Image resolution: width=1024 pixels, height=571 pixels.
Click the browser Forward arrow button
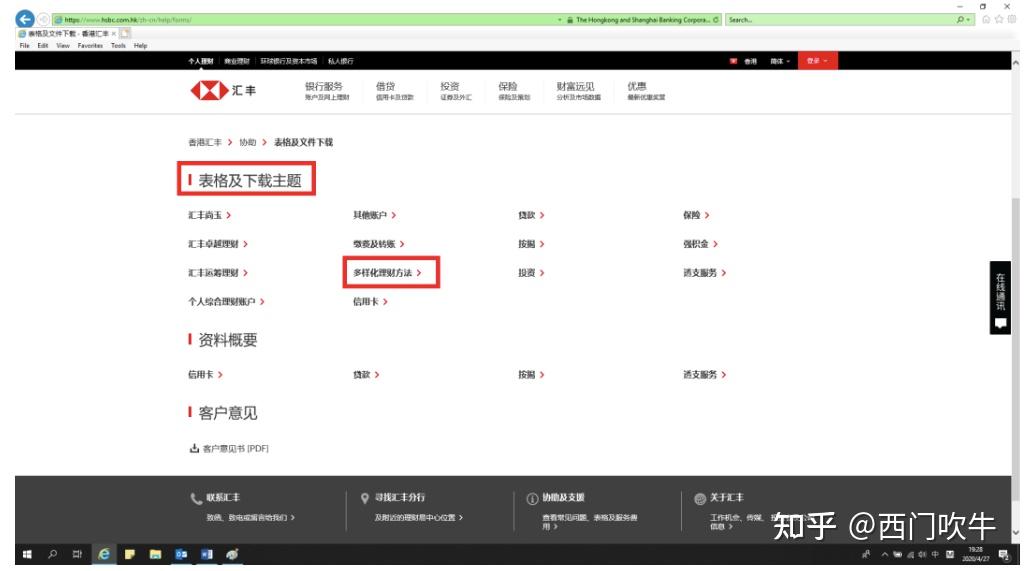43,20
